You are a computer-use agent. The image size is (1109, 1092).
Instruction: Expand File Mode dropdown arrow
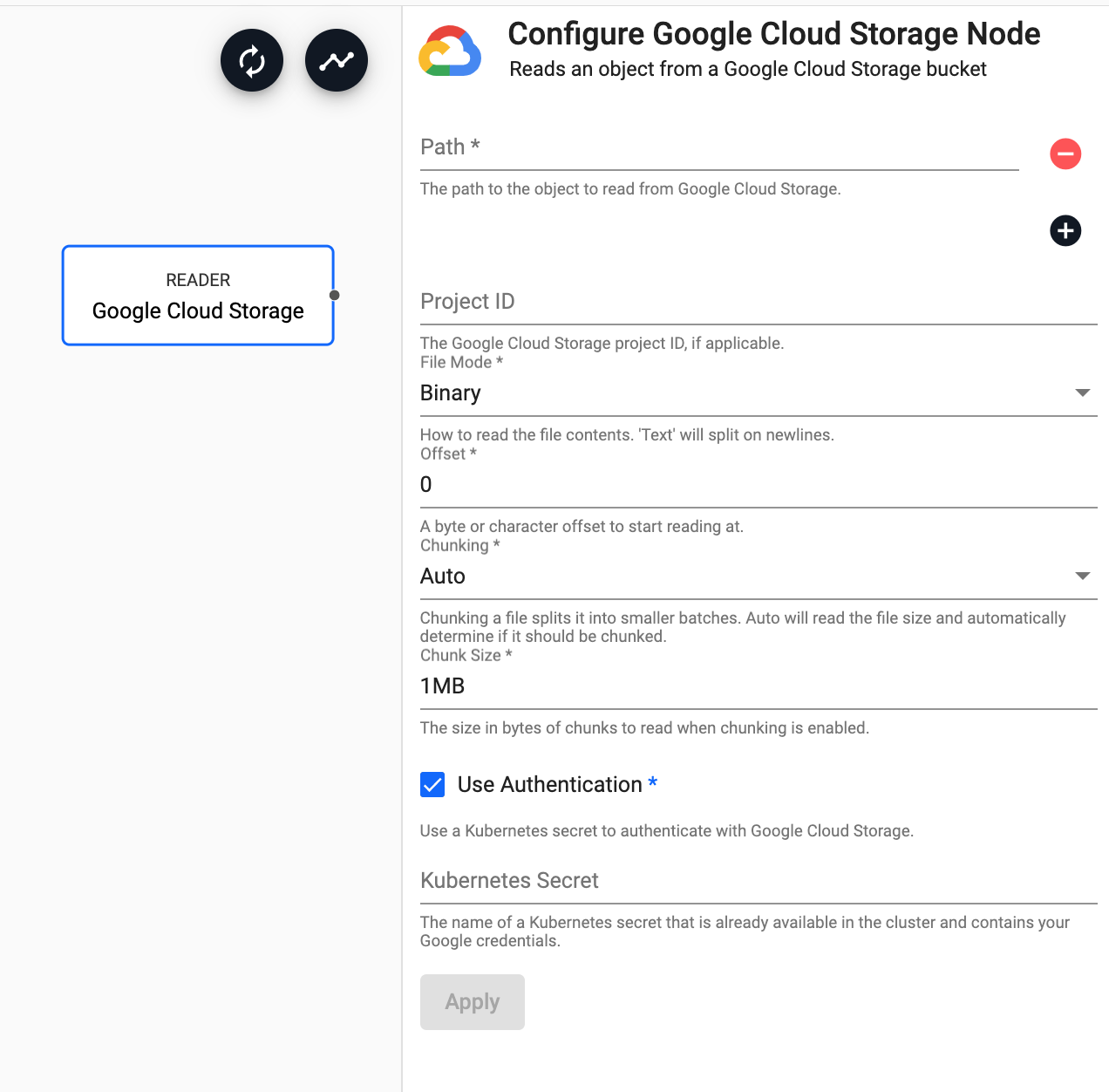(1083, 393)
